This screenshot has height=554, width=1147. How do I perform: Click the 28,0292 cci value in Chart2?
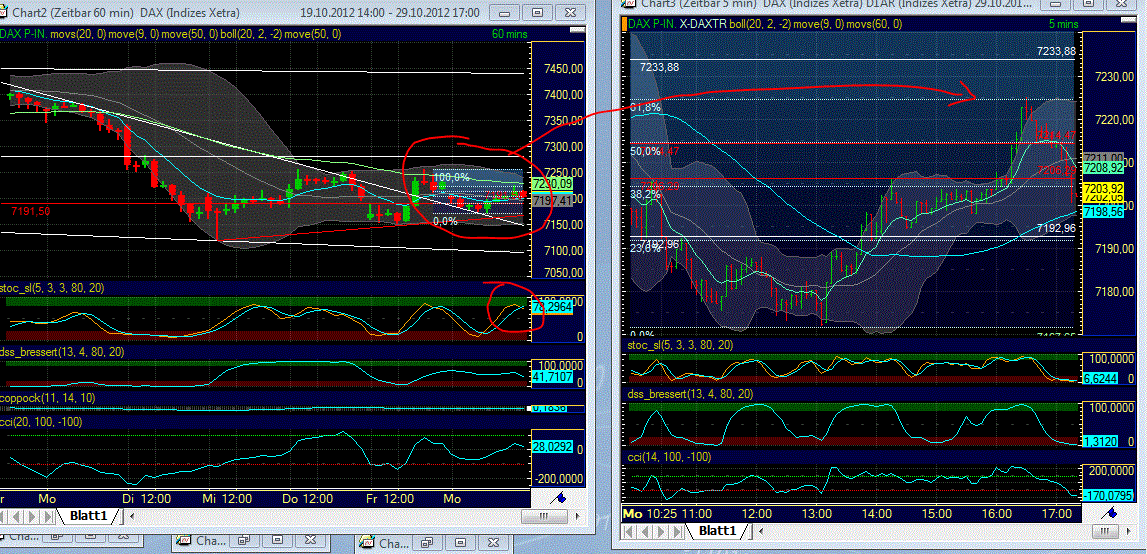(553, 445)
